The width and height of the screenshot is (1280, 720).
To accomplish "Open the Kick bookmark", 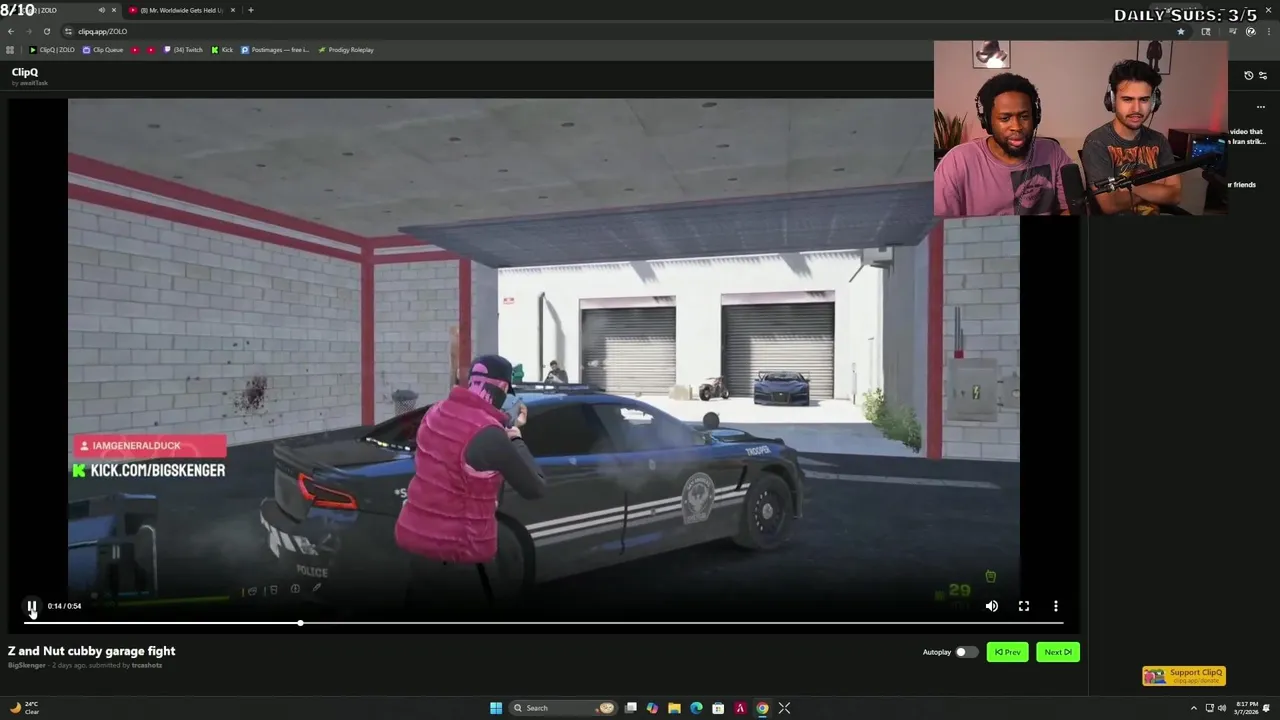I will point(222,50).
